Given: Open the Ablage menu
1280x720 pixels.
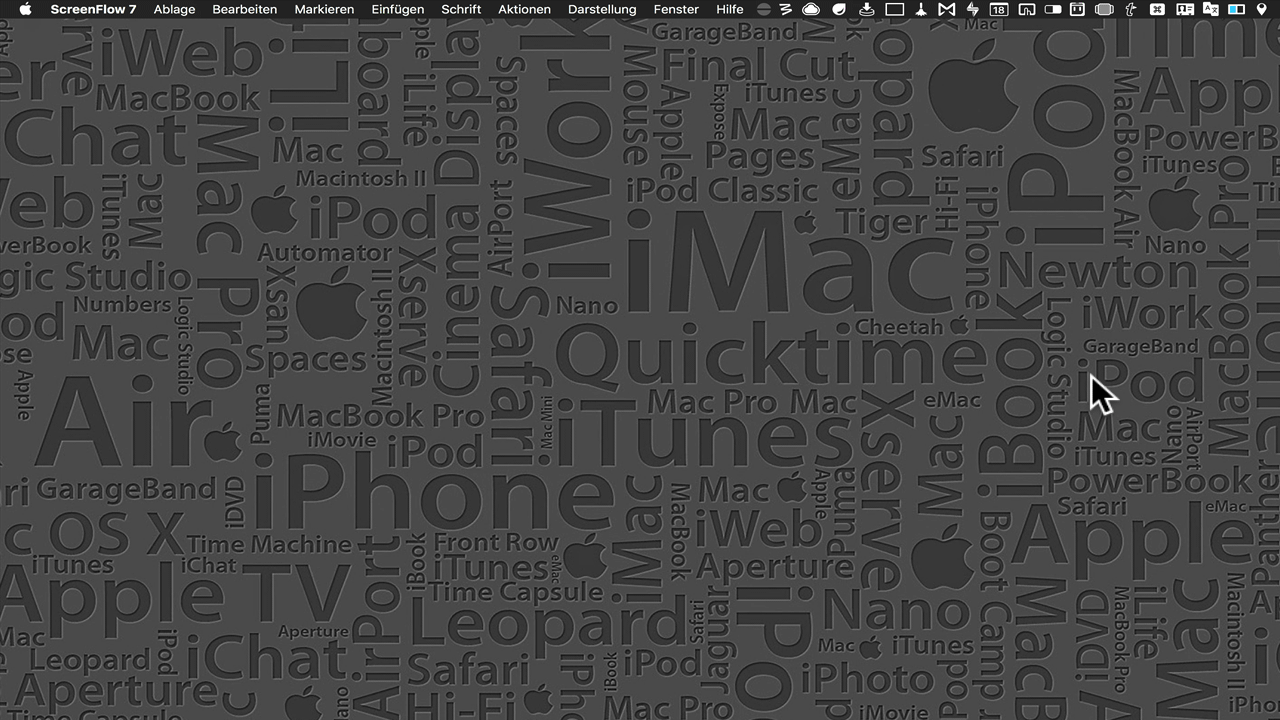Looking at the screenshot, I should click(174, 9).
